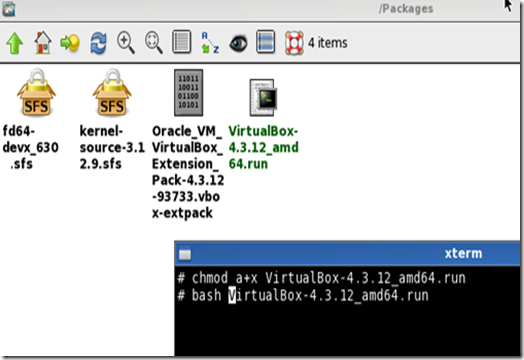The width and height of the screenshot is (524, 360).
Task: Open the bookmarks icon beside the home icon
Action: (x=70, y=43)
